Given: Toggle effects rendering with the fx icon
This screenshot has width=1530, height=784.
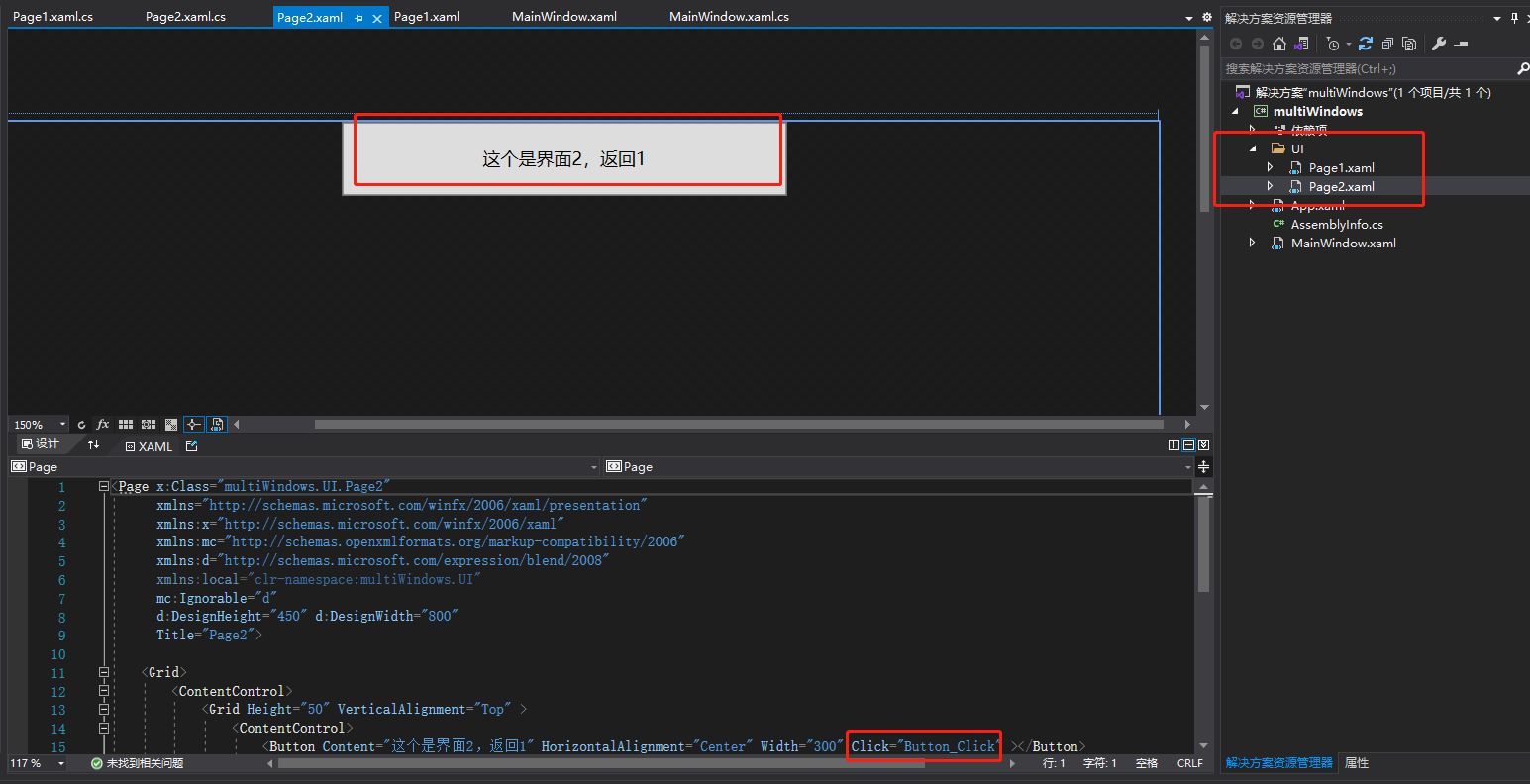Looking at the screenshot, I should pos(102,424).
